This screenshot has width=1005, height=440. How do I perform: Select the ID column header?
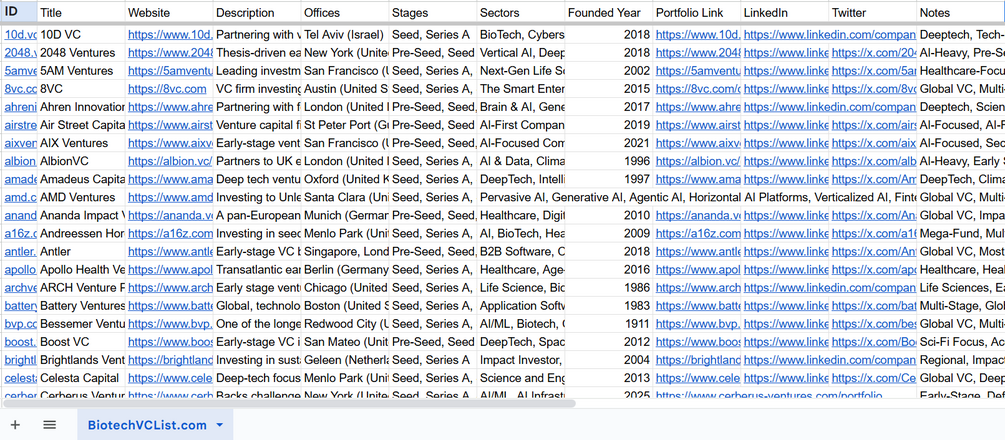point(19,12)
